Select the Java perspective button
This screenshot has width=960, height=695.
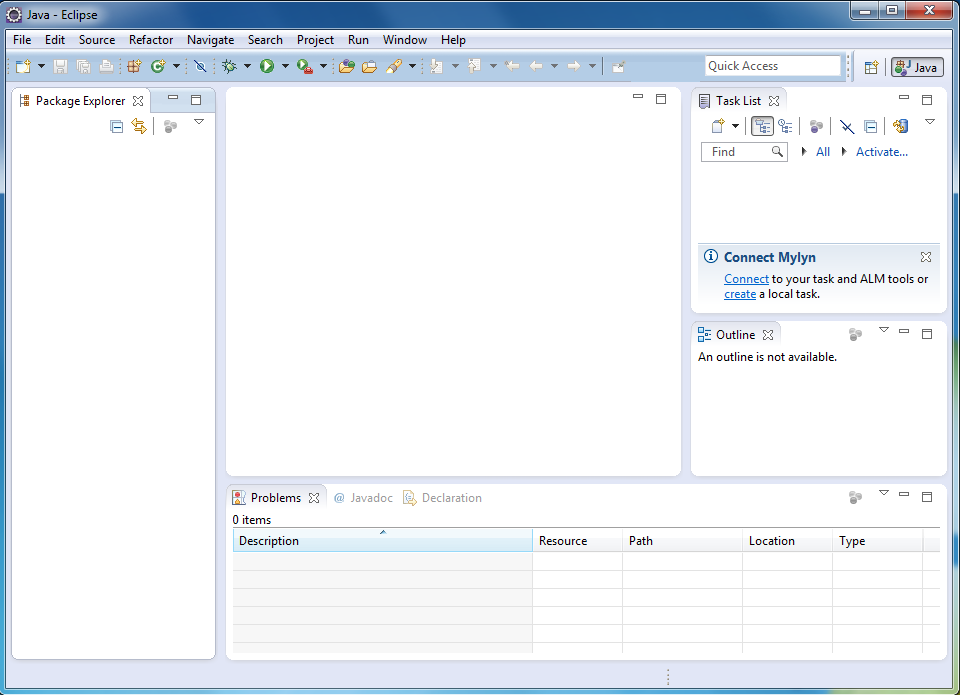[x=917, y=67]
